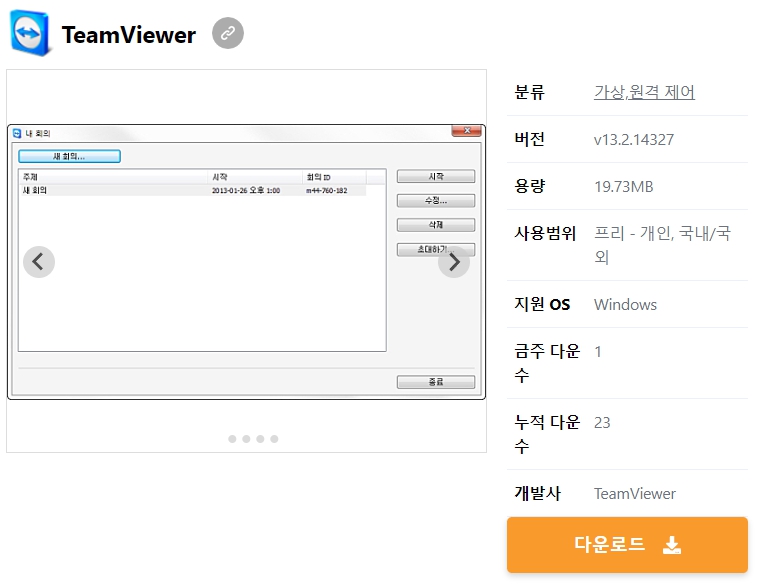Image resolution: width=758 pixels, height=586 pixels.
Task: Click the TeamViewer page title
Action: [x=129, y=35]
